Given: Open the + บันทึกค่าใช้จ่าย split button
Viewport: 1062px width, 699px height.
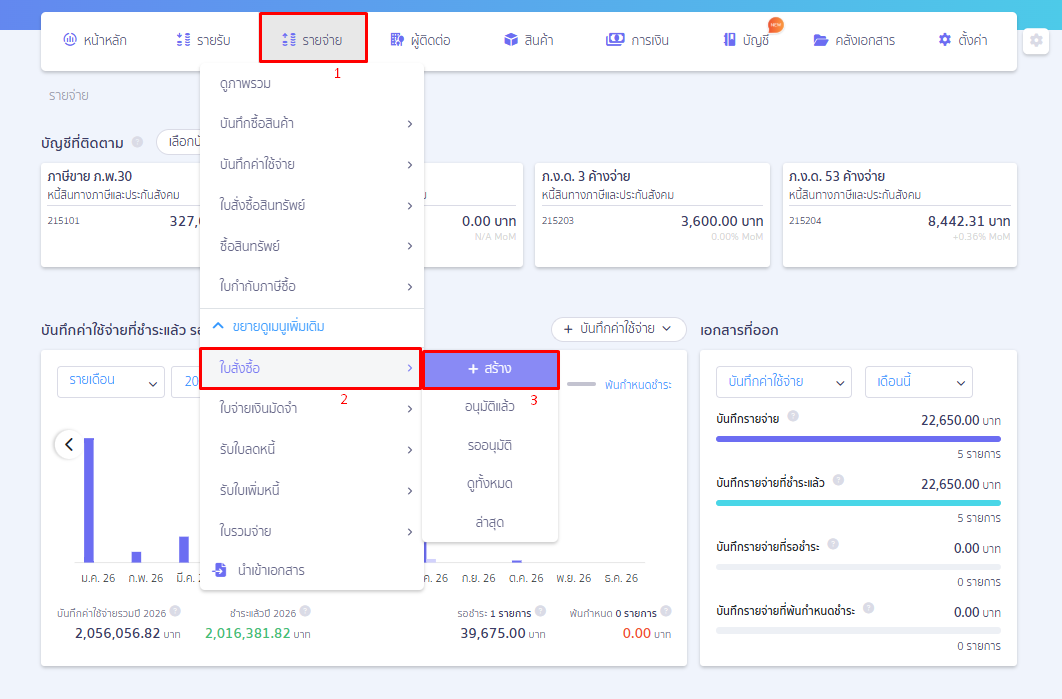Looking at the screenshot, I should 619,329.
